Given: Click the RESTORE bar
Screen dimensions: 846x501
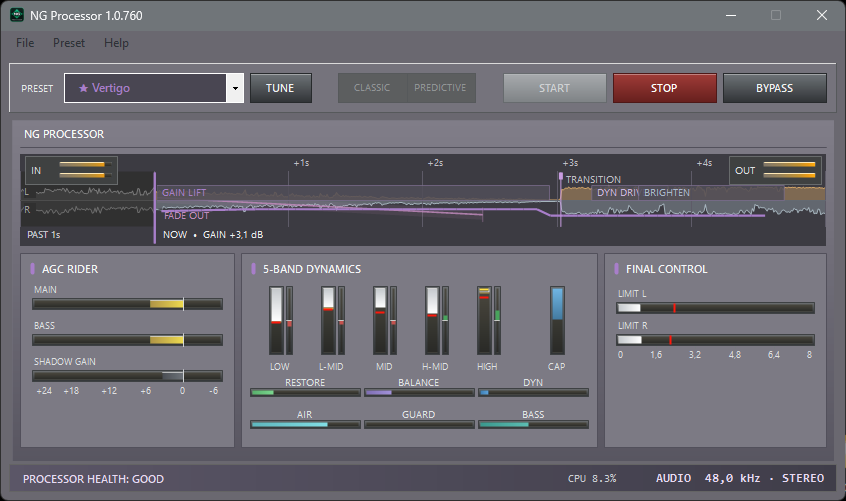Looking at the screenshot, I should (305, 393).
